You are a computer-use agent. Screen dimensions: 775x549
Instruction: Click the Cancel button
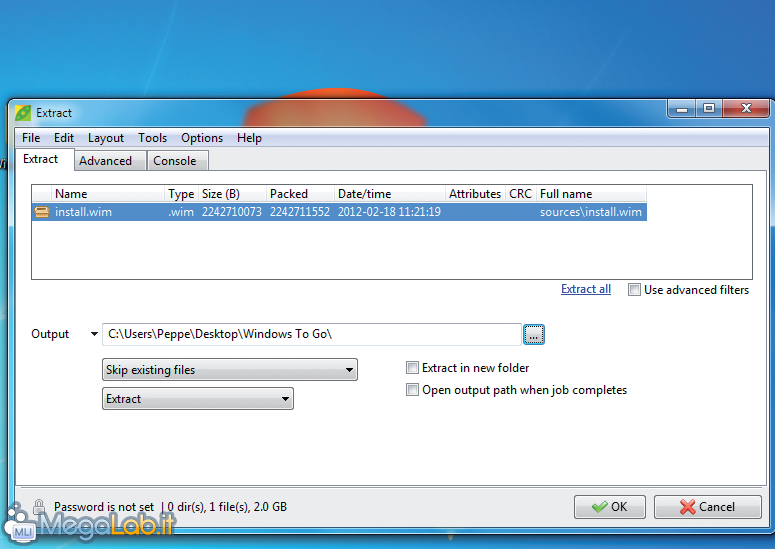pos(708,507)
